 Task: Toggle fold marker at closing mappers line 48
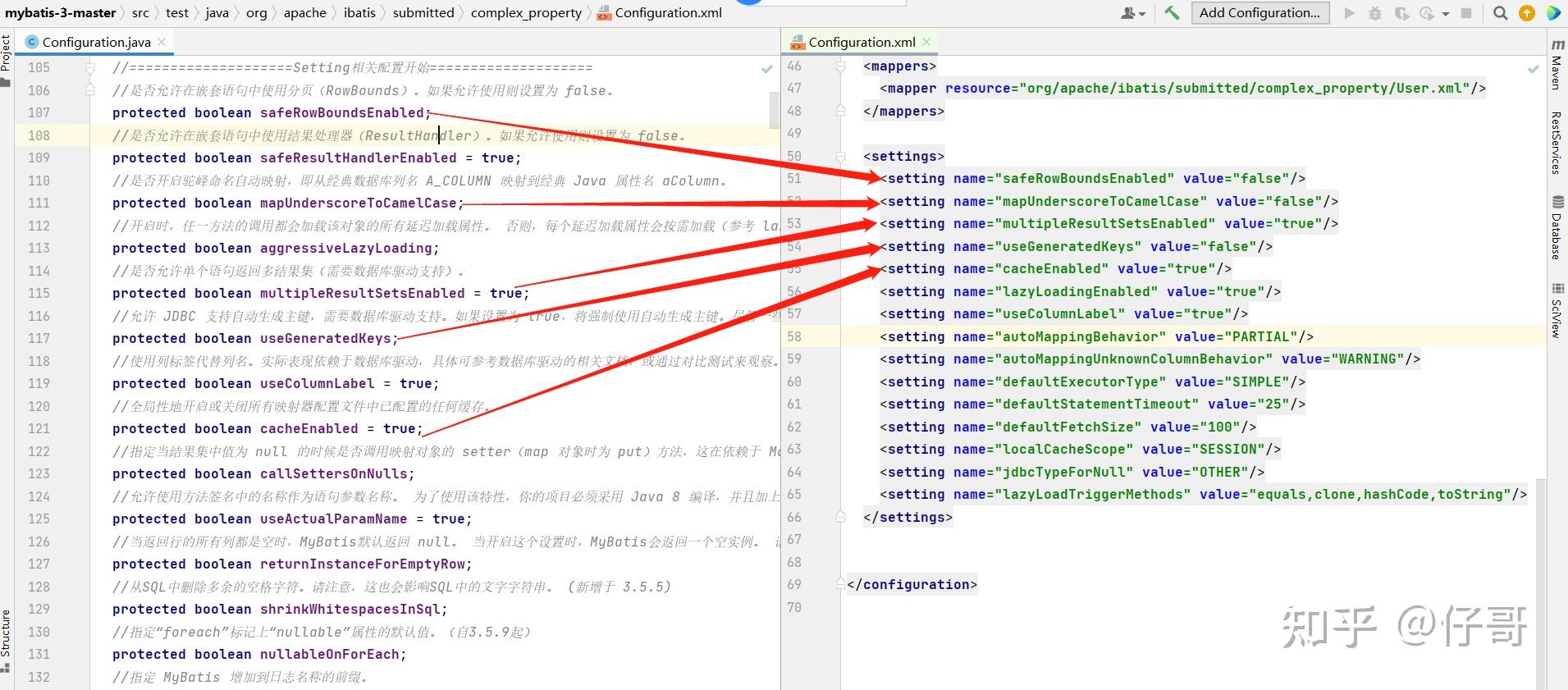pos(841,111)
